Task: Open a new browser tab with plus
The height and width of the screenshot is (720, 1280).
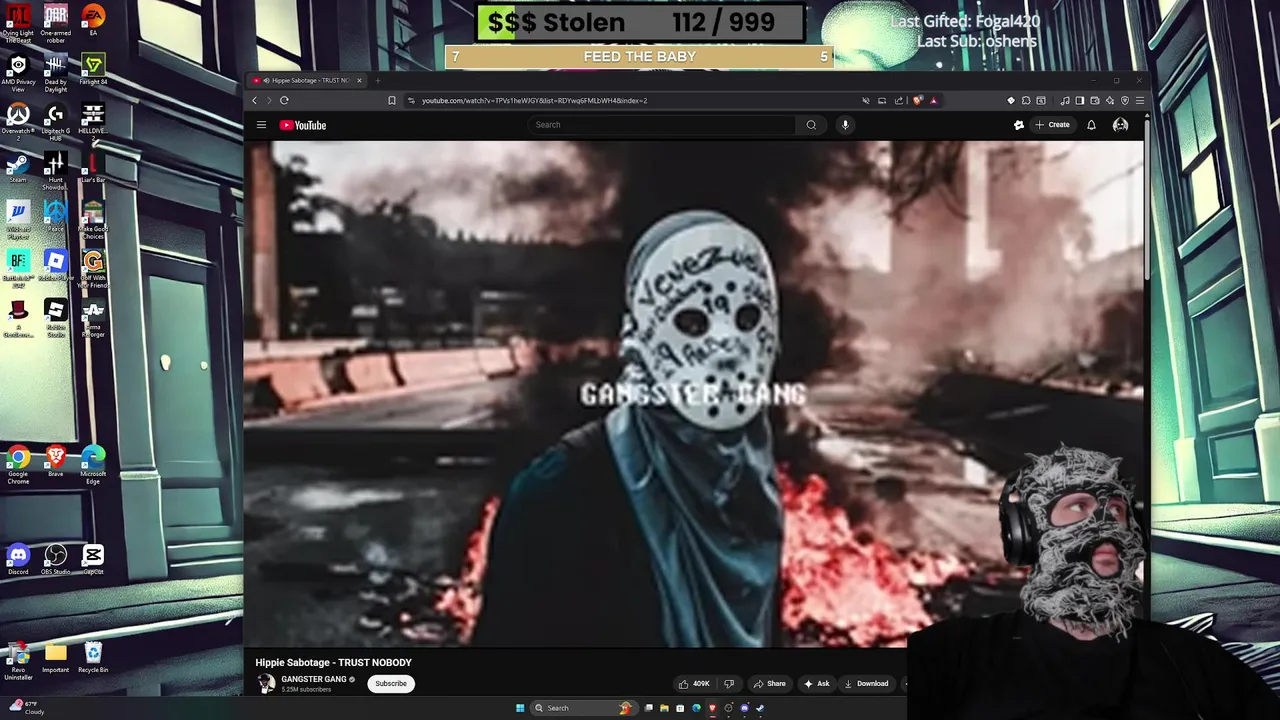Action: pyautogui.click(x=377, y=80)
